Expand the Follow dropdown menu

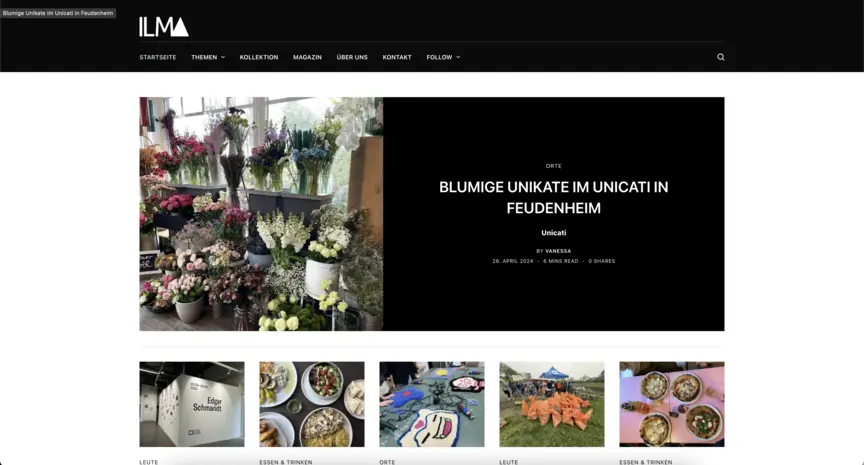443,57
